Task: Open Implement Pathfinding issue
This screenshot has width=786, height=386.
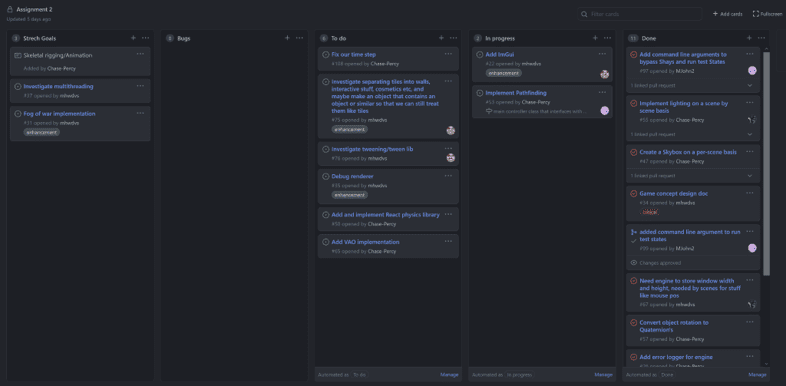Action: 516,93
